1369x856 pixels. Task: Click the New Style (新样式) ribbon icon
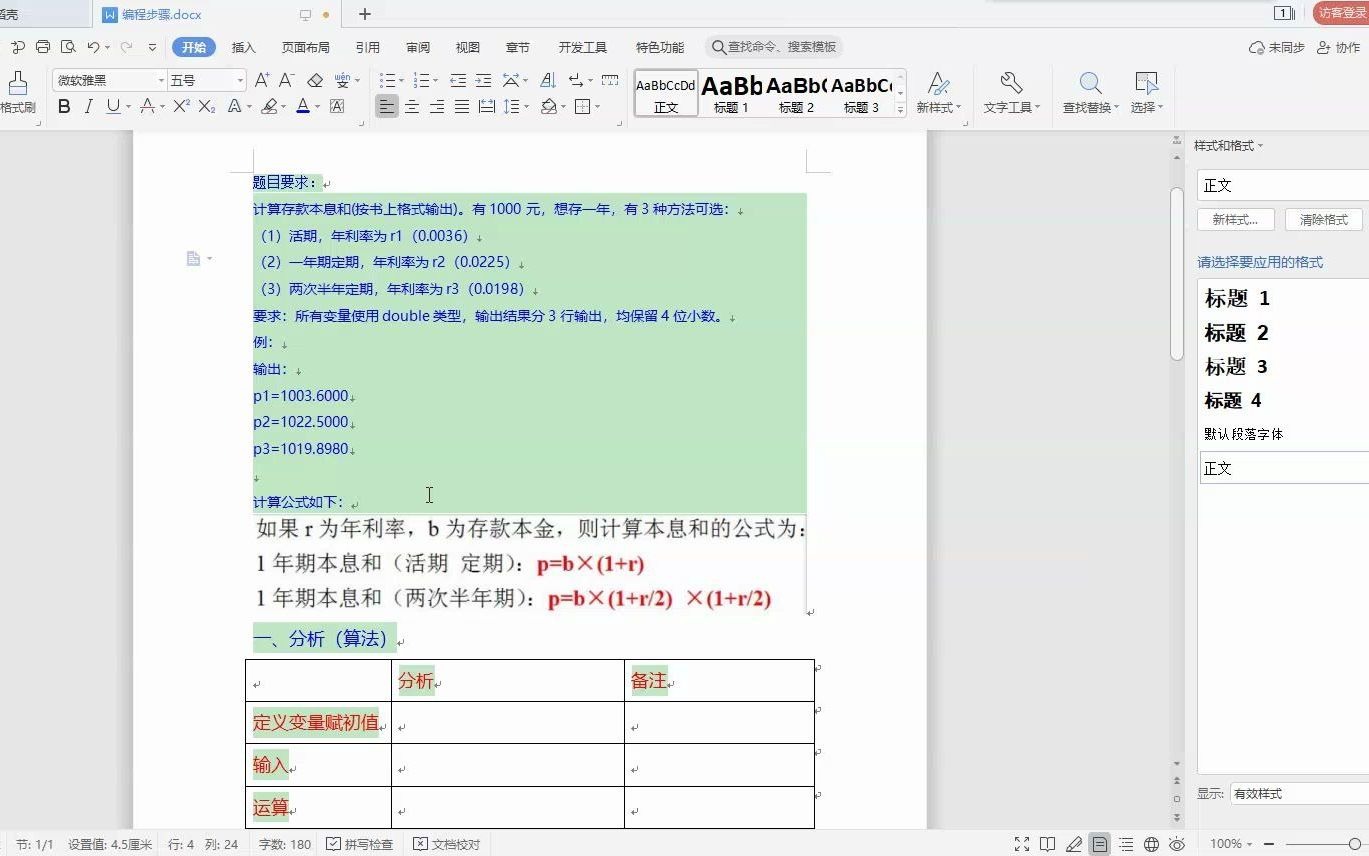(938, 83)
